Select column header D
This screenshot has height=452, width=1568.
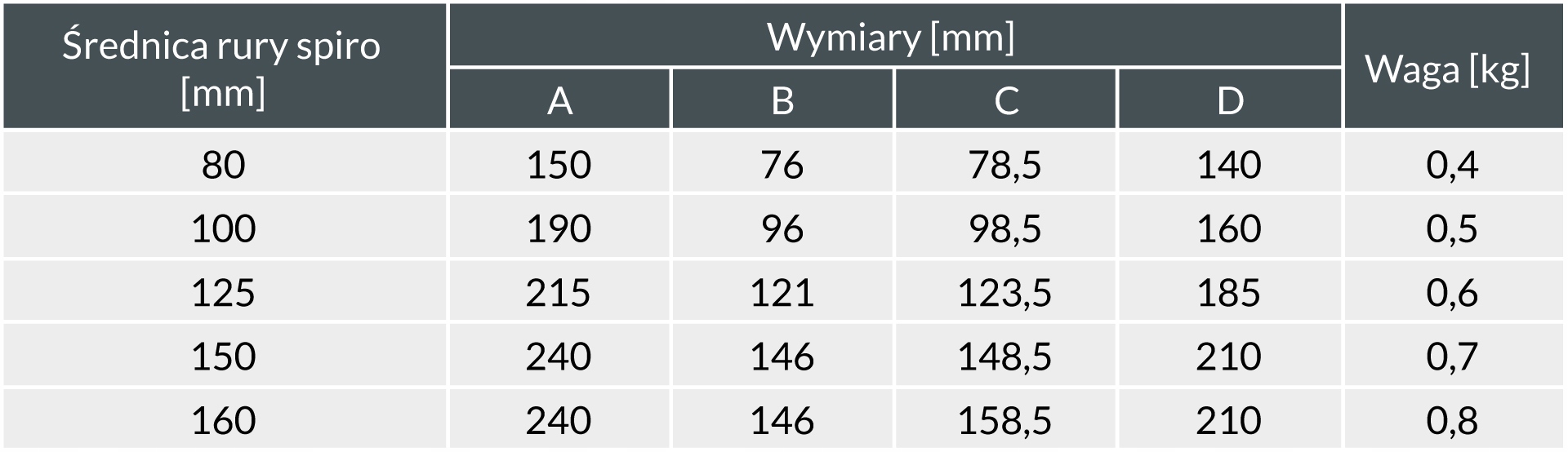tap(1229, 101)
